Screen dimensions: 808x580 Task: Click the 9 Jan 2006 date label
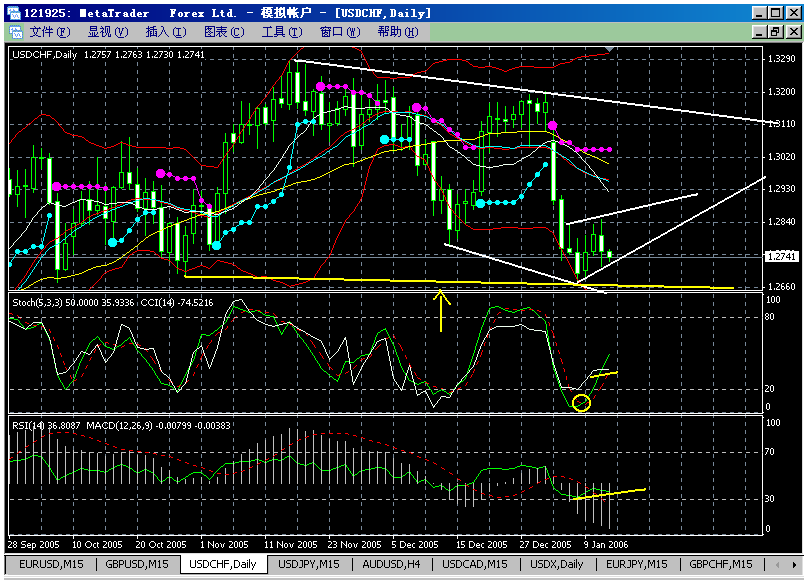click(605, 544)
